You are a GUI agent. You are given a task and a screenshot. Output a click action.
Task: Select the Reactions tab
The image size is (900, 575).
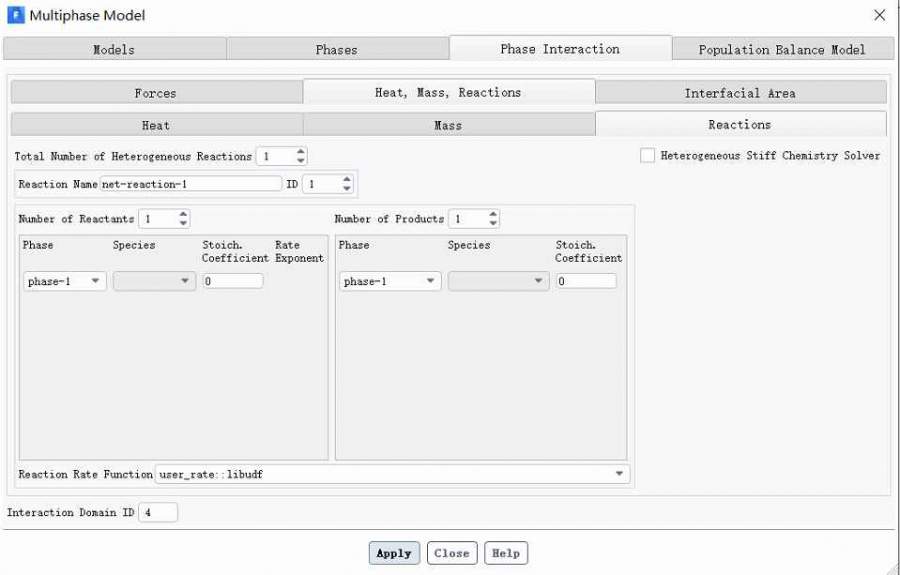740,124
